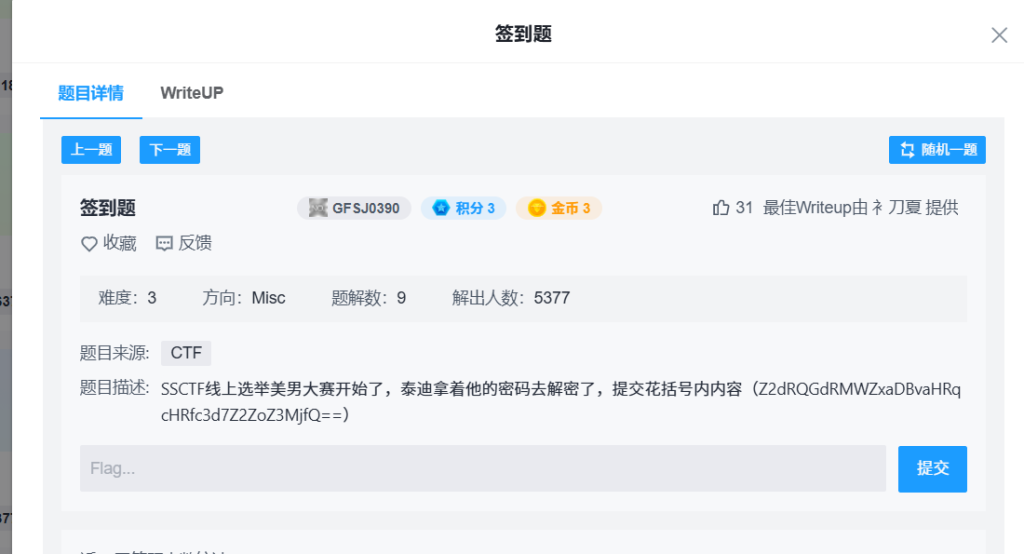Load a random challenge with 随机一题
This screenshot has height=554, width=1024.
tap(937, 150)
